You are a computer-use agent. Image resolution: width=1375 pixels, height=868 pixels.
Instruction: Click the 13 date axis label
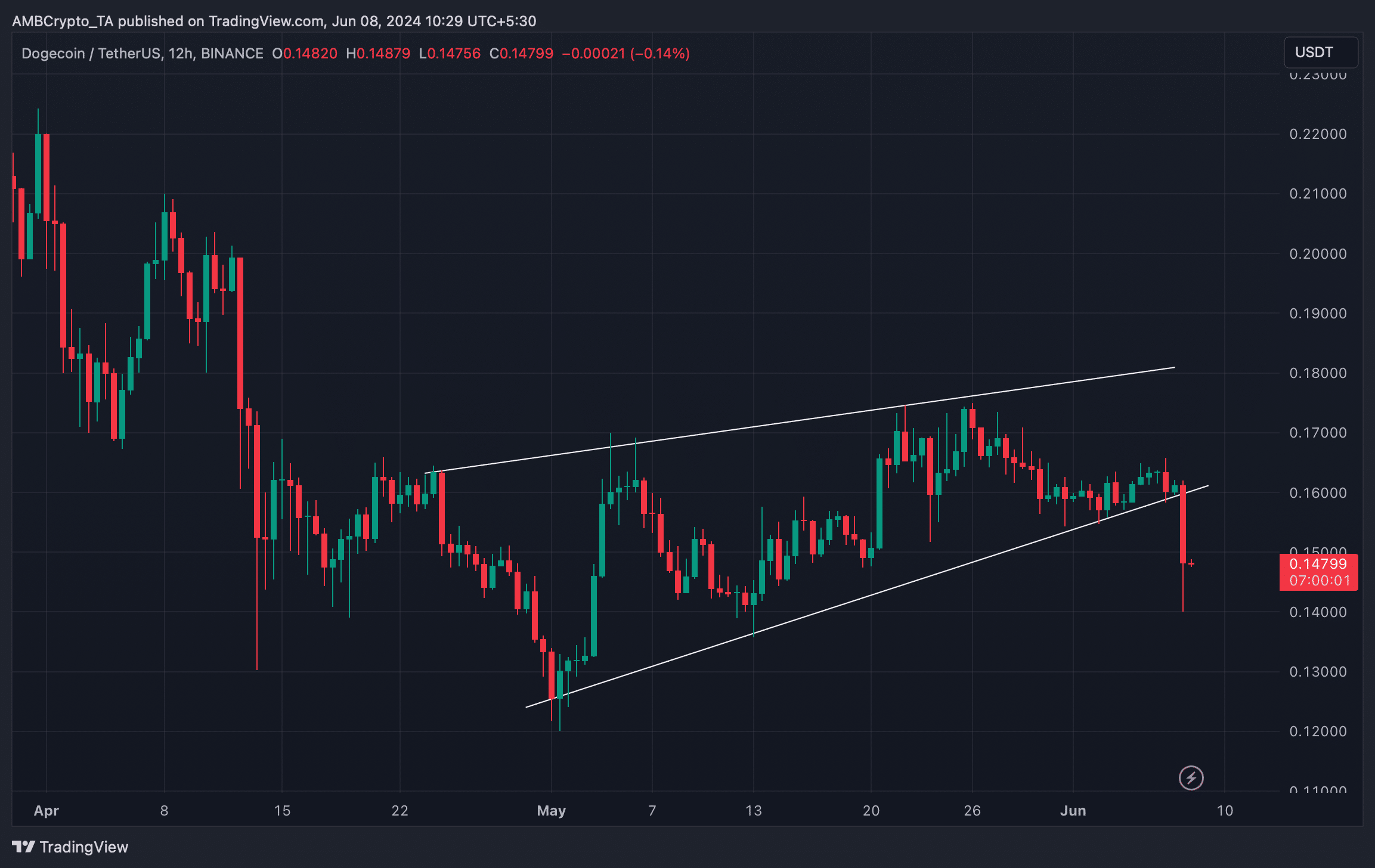tap(754, 811)
